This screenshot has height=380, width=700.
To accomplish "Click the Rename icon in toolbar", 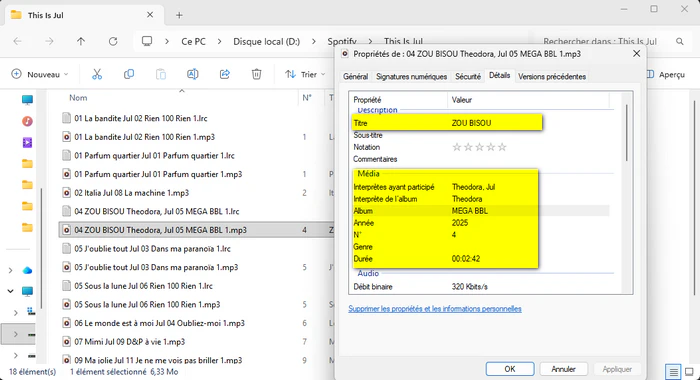I will pos(193,74).
